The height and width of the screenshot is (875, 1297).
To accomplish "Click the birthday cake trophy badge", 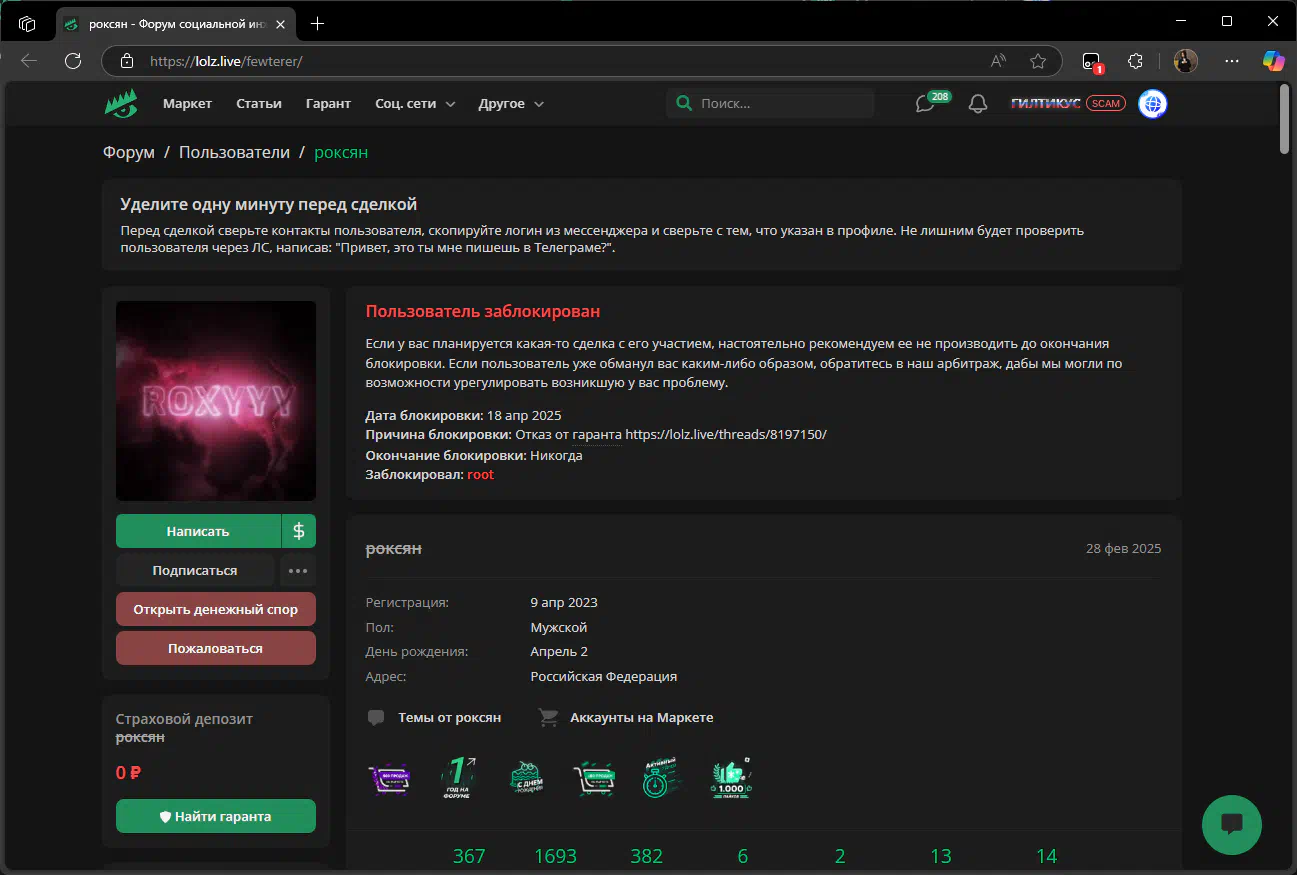I will click(526, 778).
